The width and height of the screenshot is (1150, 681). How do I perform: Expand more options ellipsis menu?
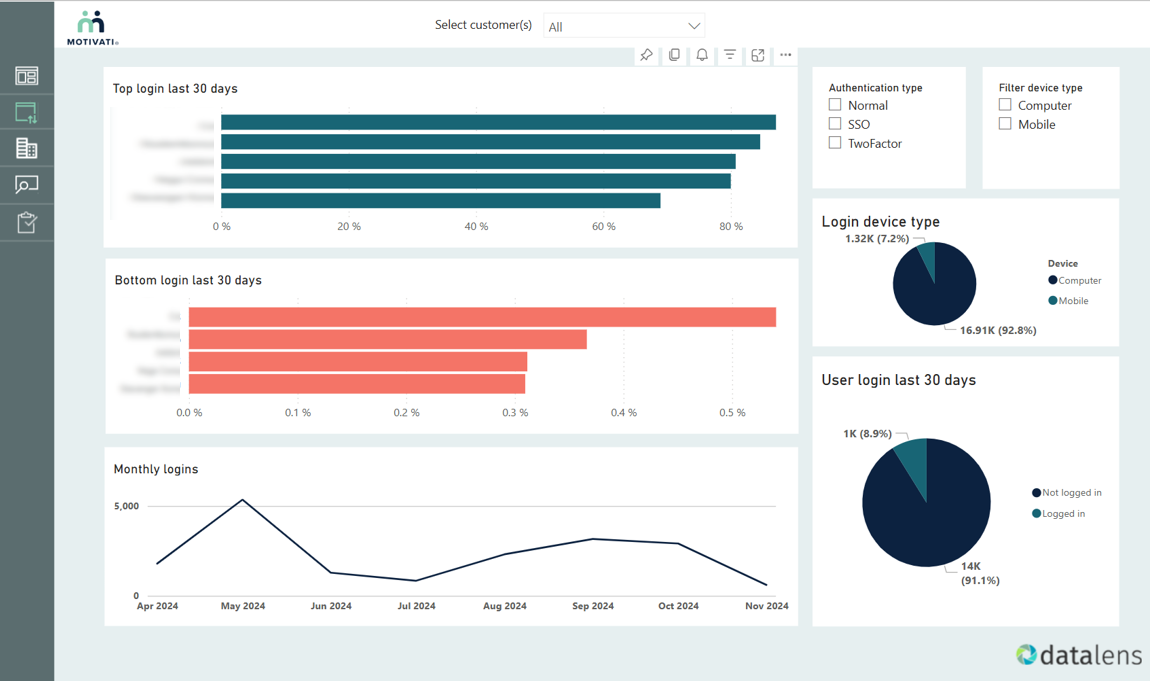[x=786, y=55]
